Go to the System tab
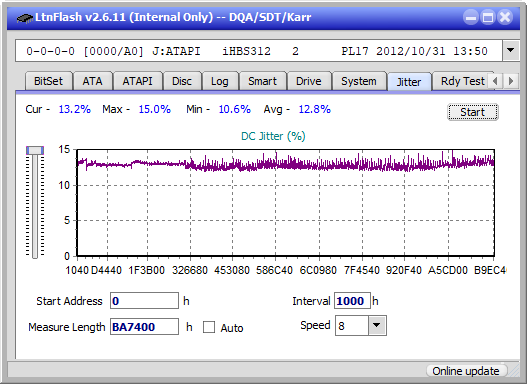Image resolution: width=527 pixels, height=384 pixels. (x=359, y=81)
